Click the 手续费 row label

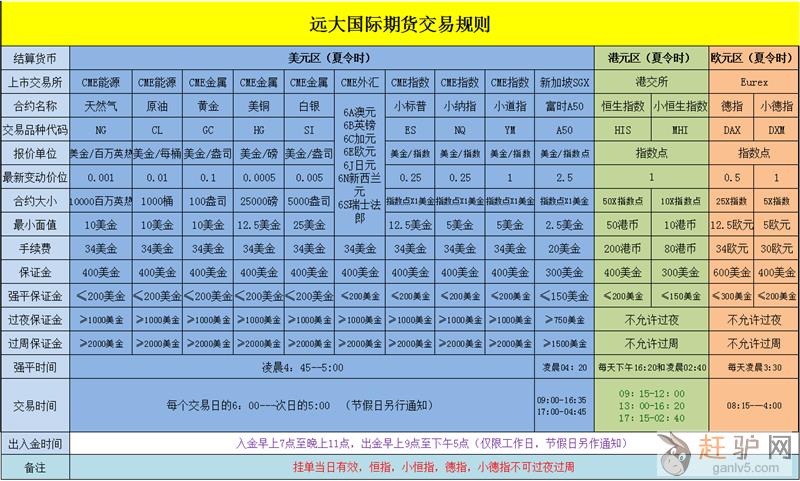(x=35, y=248)
